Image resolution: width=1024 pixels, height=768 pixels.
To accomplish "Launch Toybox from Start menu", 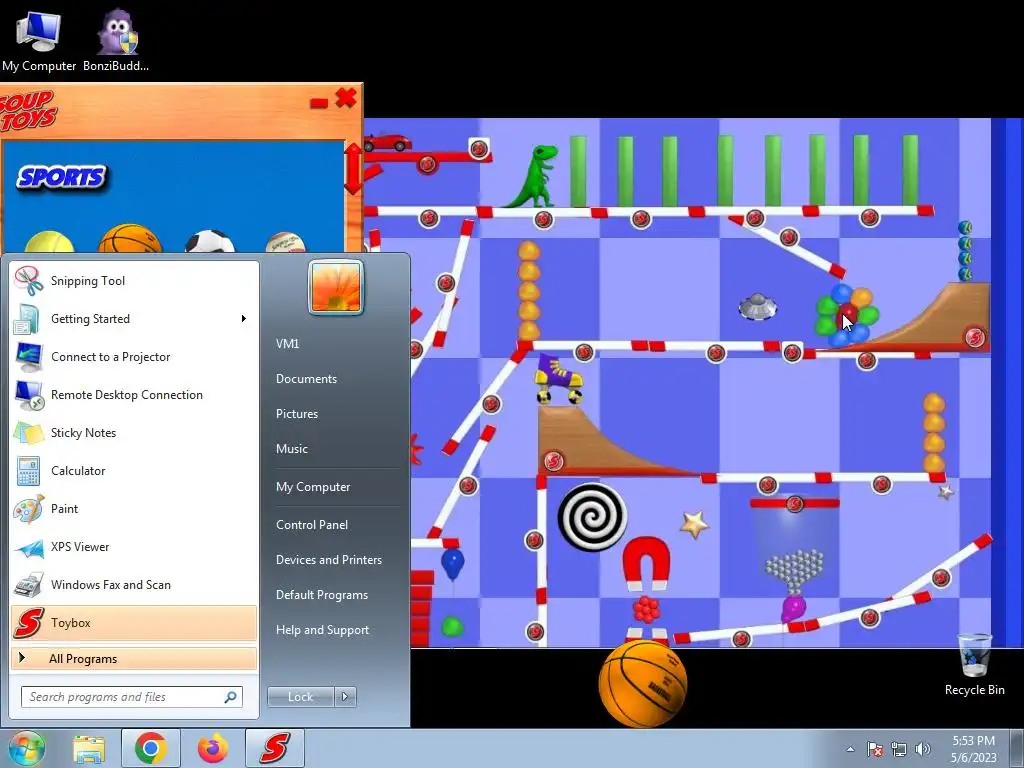I will pyautogui.click(x=134, y=622).
